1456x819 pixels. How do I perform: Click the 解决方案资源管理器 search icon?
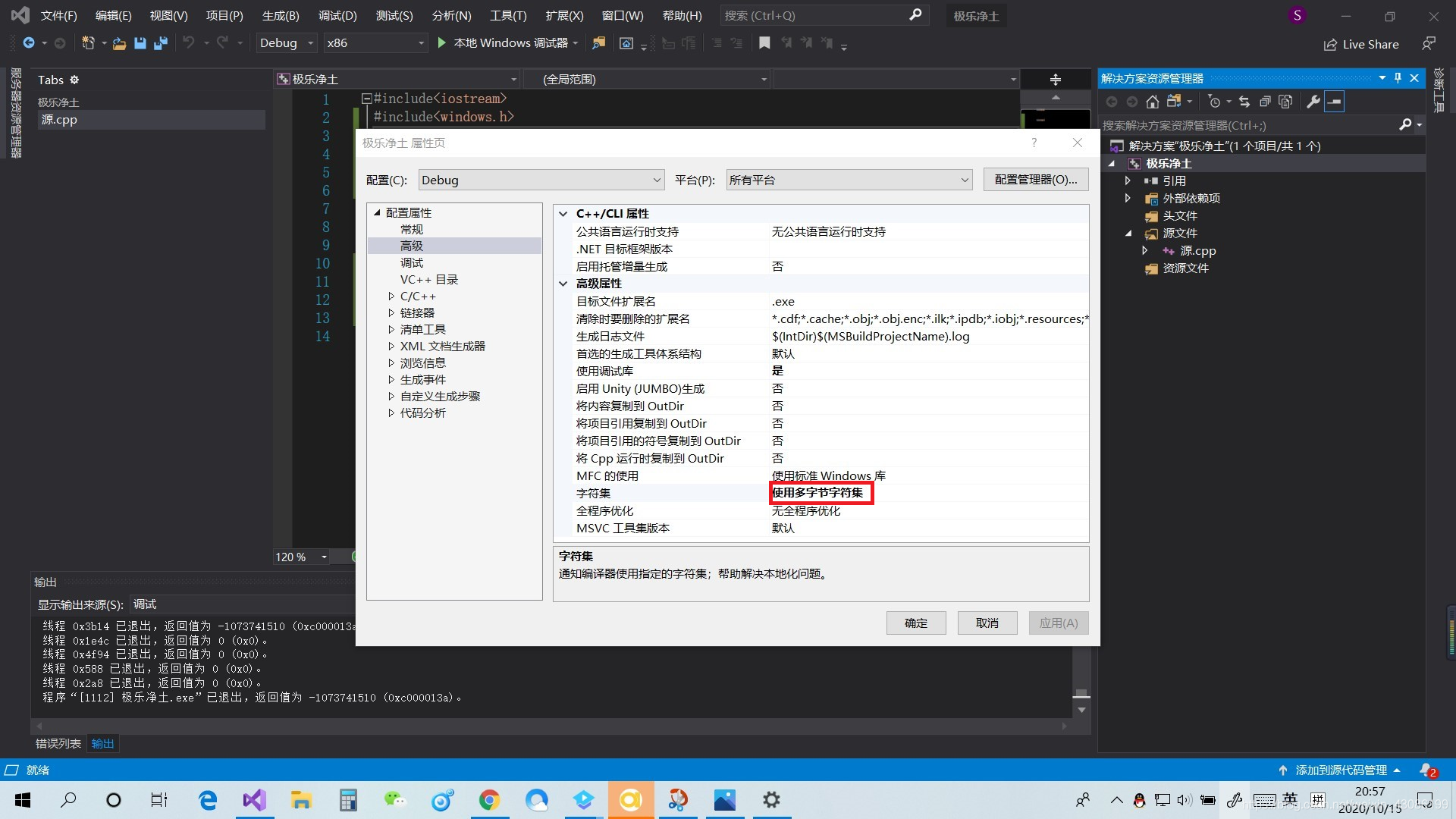tap(1403, 125)
